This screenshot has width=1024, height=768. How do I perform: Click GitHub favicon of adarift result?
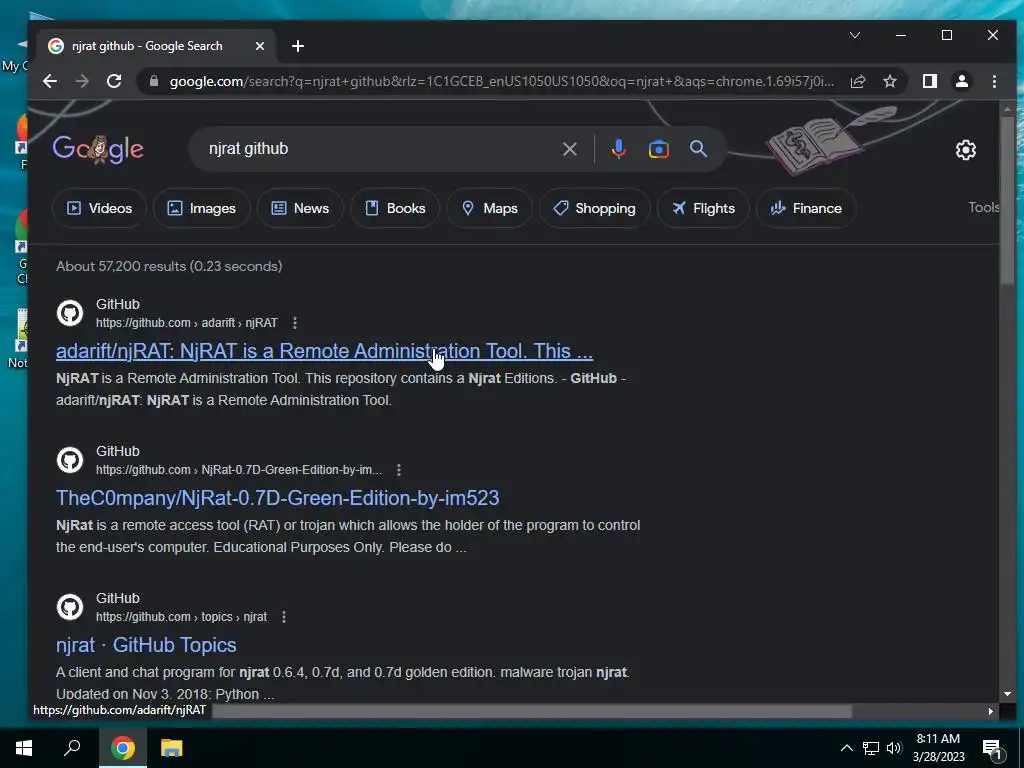pos(70,313)
